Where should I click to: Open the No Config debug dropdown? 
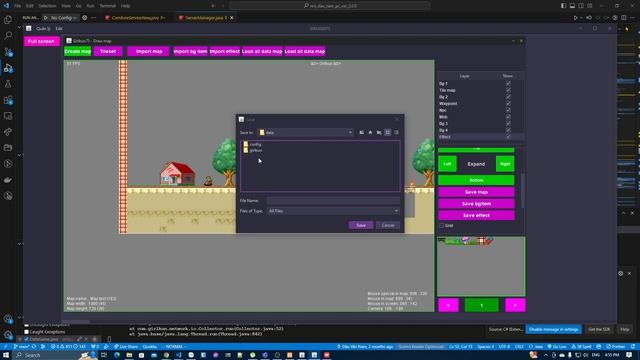pyautogui.click(x=60, y=18)
